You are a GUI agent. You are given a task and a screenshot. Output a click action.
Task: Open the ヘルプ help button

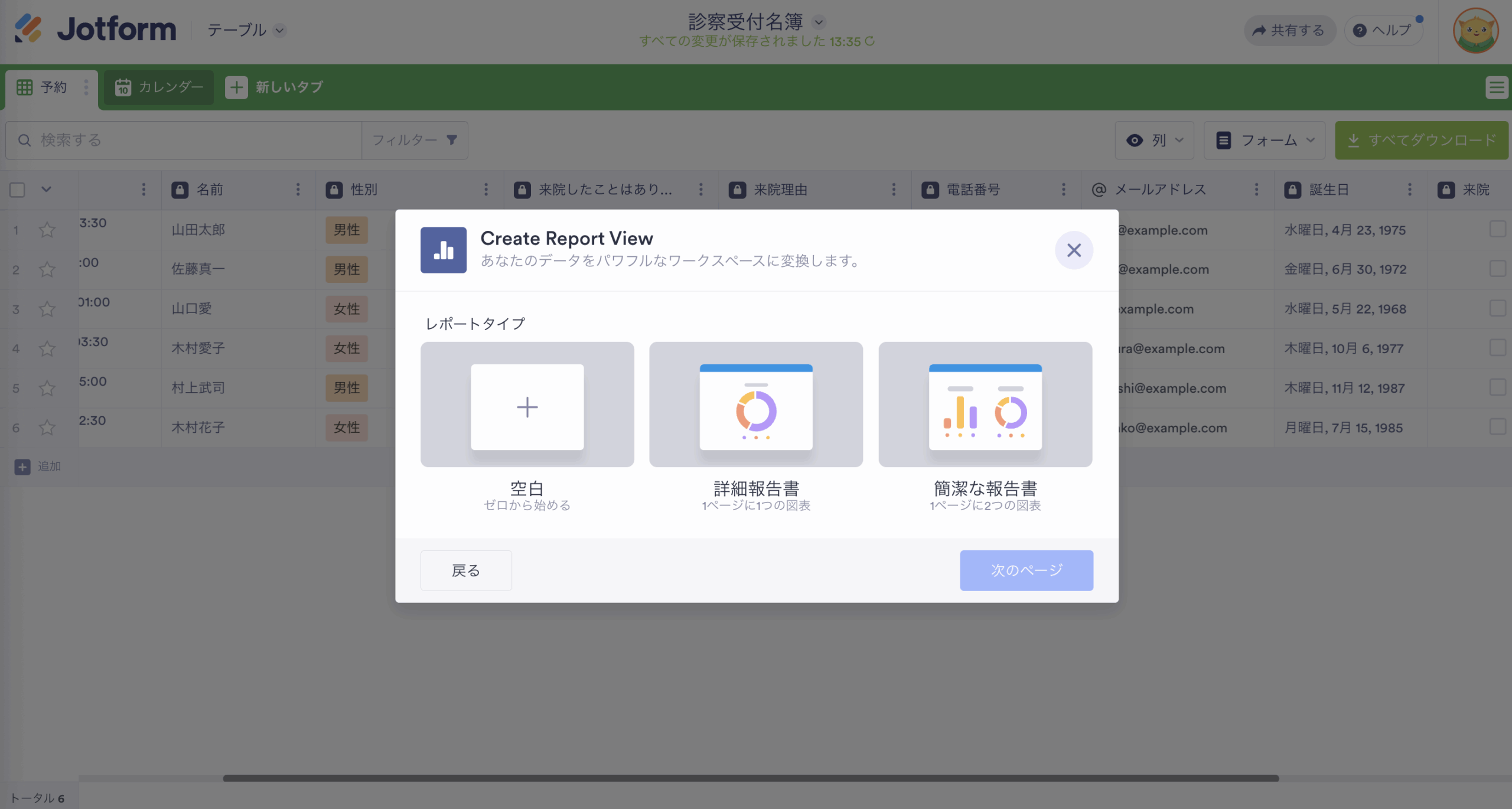click(x=1383, y=30)
